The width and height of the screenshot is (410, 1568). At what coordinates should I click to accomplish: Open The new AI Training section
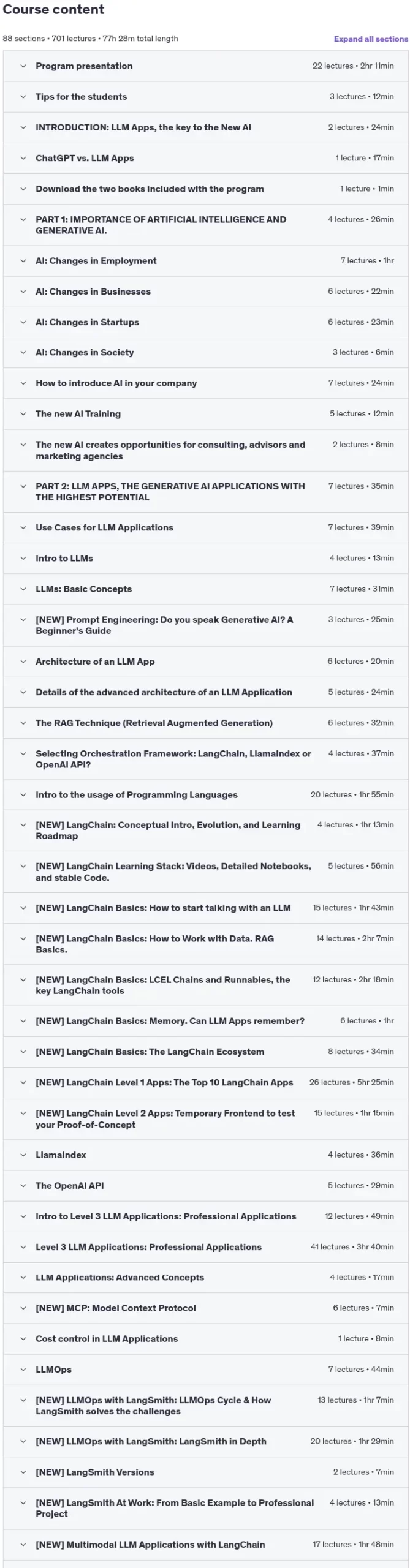pyautogui.click(x=78, y=413)
